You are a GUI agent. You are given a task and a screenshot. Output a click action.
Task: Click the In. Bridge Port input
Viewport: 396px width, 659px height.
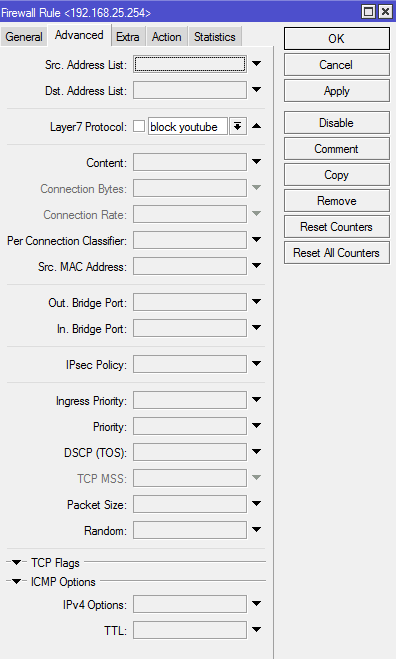tap(190, 328)
